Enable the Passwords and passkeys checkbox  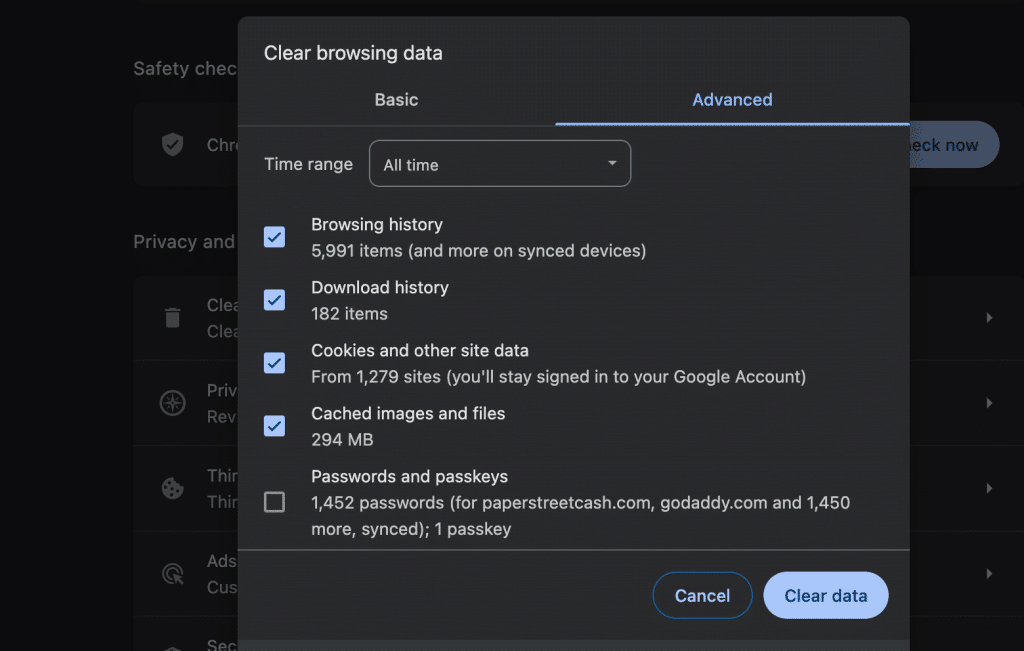tap(274, 502)
